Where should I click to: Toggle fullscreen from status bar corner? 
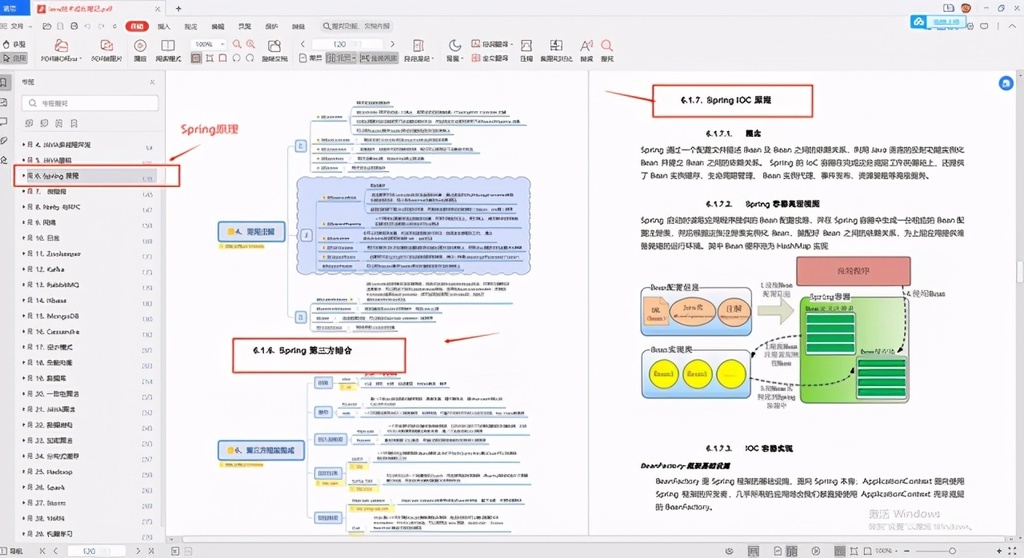(1013, 551)
